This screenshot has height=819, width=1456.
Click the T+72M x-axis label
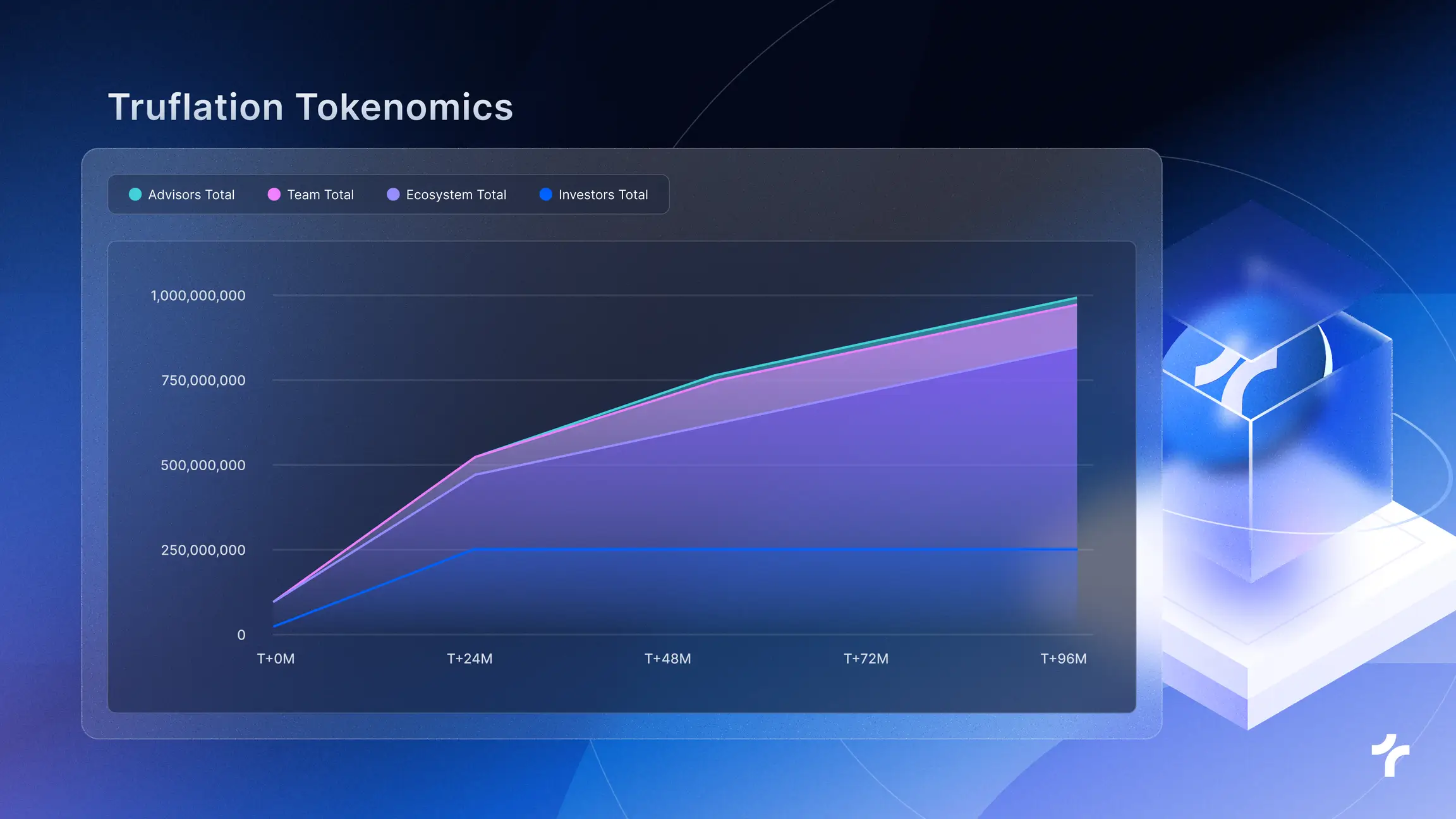866,658
